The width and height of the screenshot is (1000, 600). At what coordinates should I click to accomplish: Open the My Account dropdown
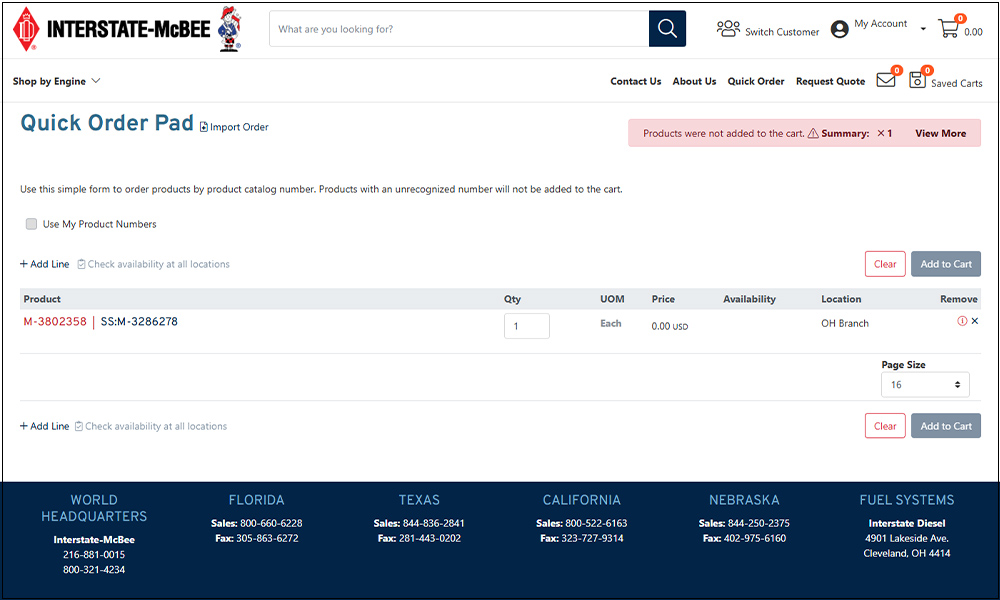880,28
